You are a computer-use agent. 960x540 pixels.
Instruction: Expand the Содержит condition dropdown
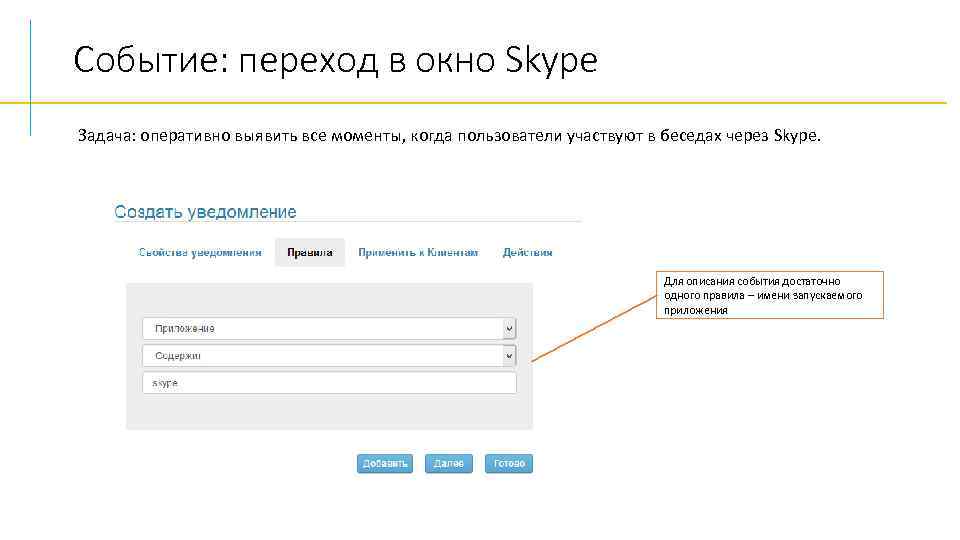pyautogui.click(x=320, y=356)
